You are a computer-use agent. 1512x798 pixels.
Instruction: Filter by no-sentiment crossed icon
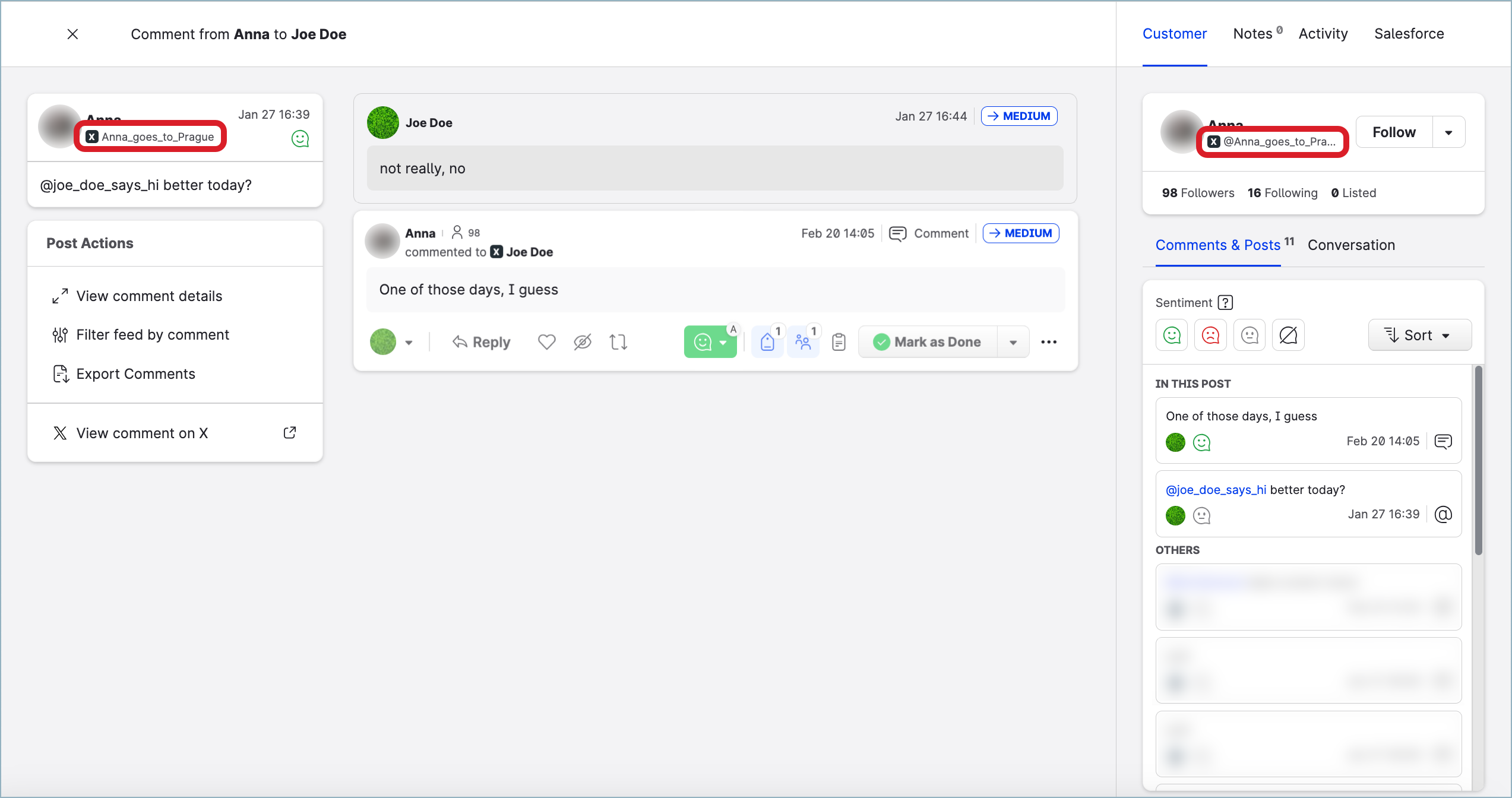tap(1288, 335)
